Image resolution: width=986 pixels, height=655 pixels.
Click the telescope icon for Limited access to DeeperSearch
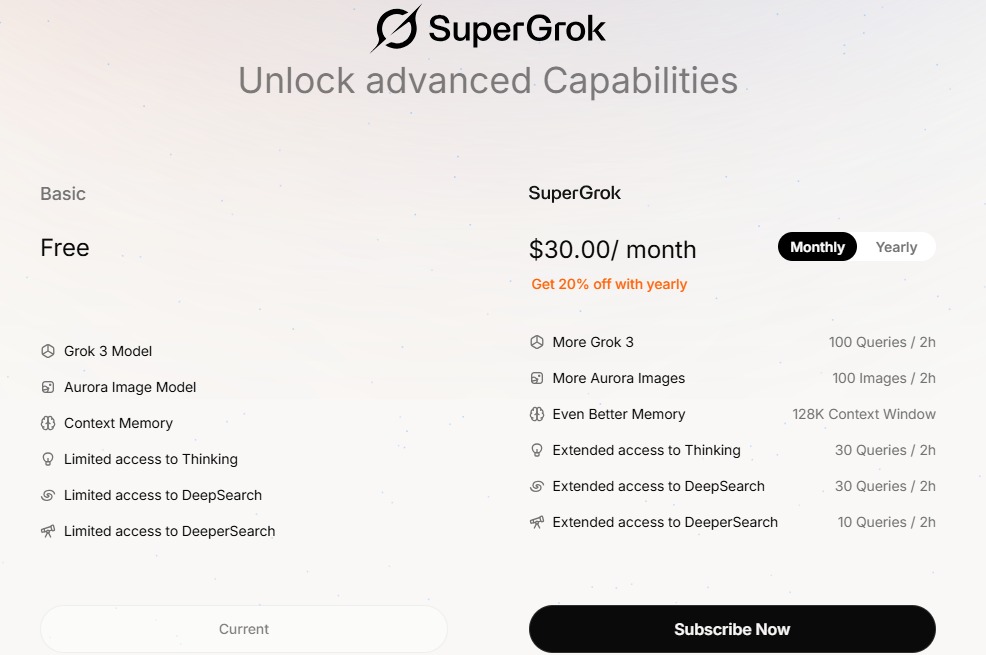pos(47,531)
